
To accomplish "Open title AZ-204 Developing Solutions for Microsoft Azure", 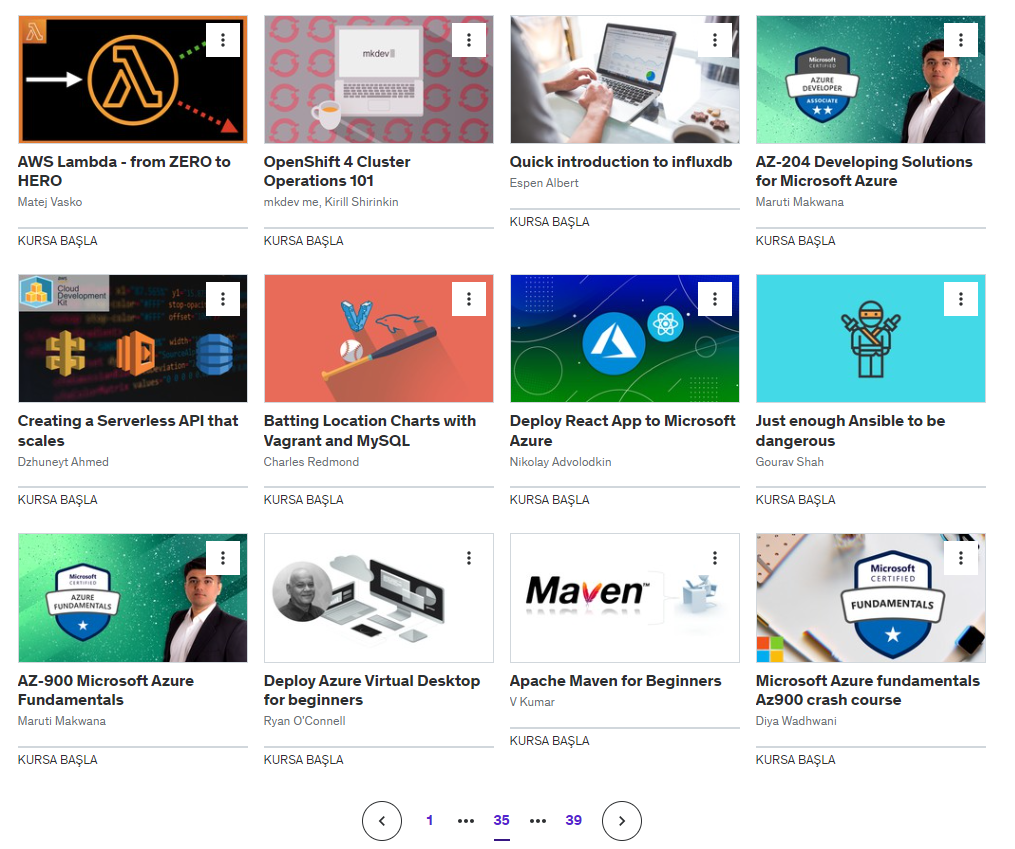I will click(x=864, y=171).
